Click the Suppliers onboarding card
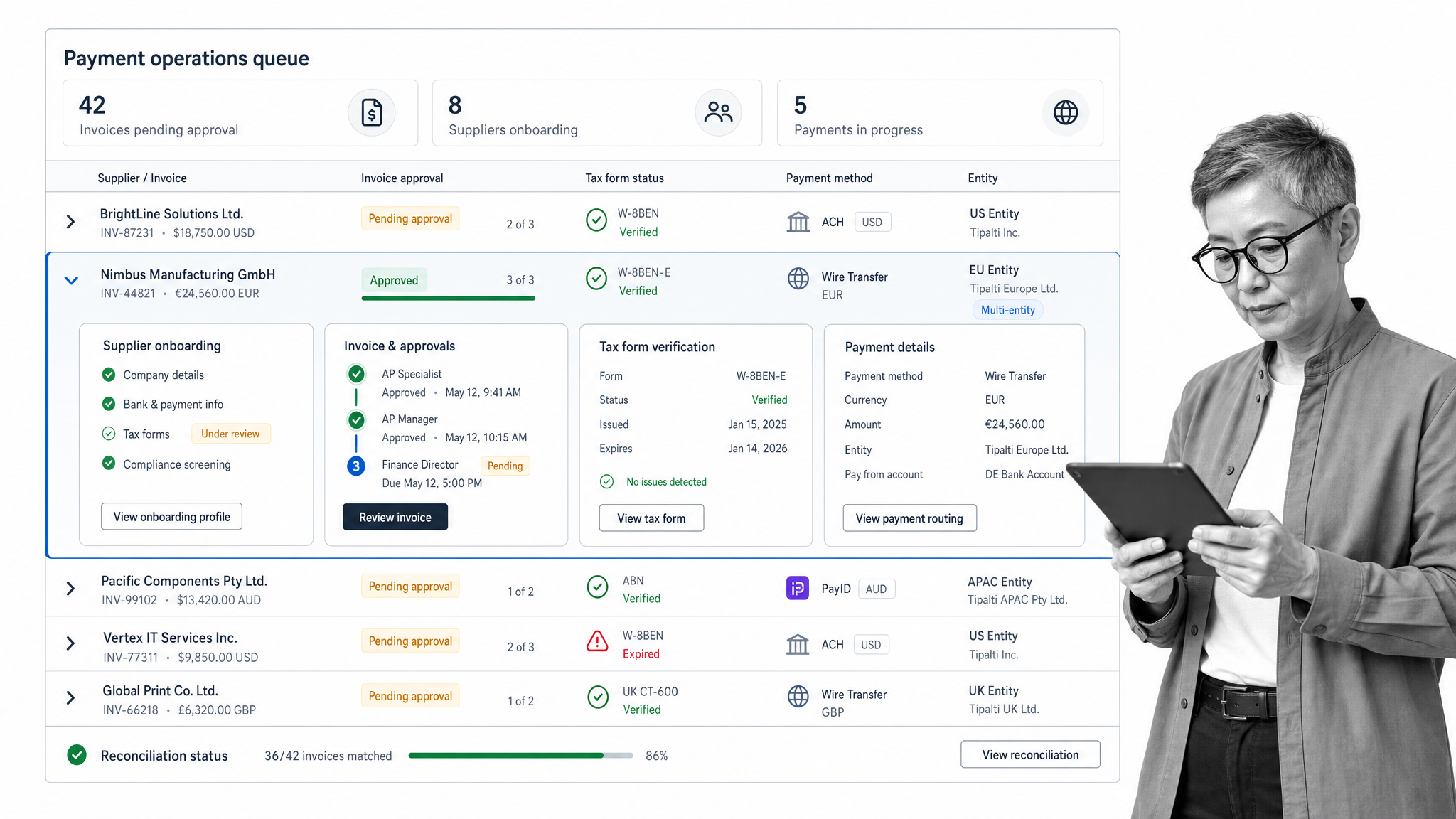This screenshot has height=819, width=1456. pyautogui.click(x=597, y=113)
